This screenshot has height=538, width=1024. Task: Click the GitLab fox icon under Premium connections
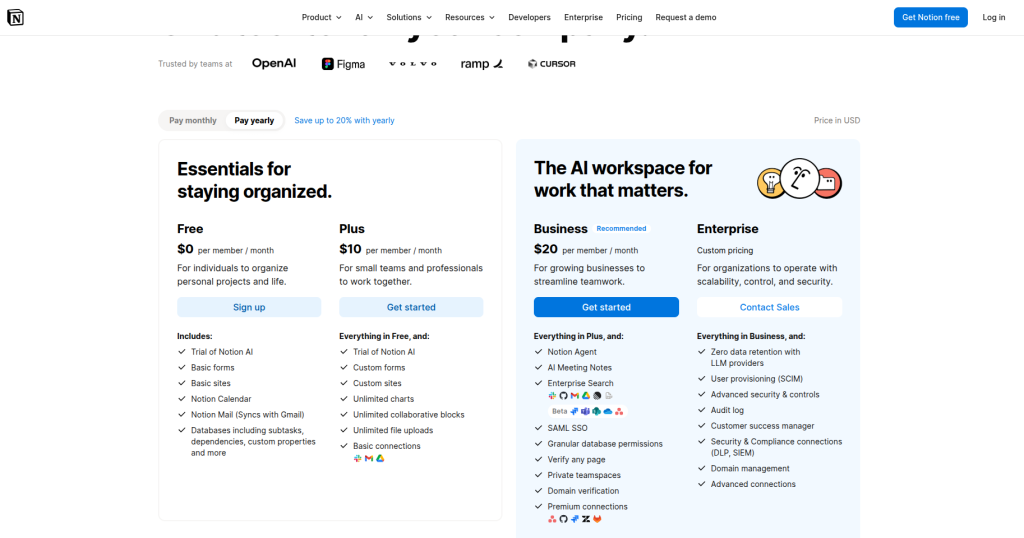pos(597,519)
